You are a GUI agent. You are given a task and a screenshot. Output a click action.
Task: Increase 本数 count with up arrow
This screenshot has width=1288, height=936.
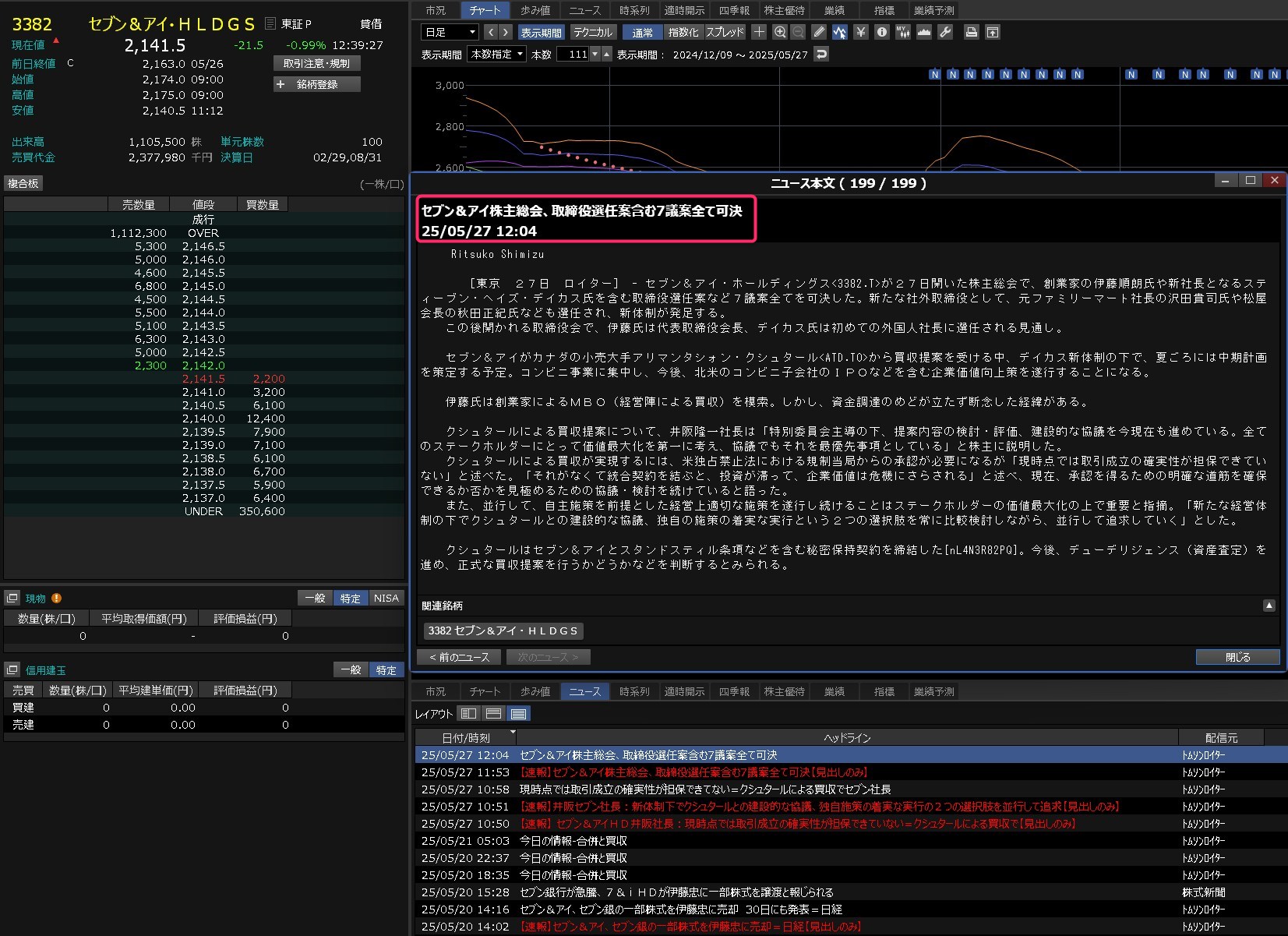click(607, 54)
